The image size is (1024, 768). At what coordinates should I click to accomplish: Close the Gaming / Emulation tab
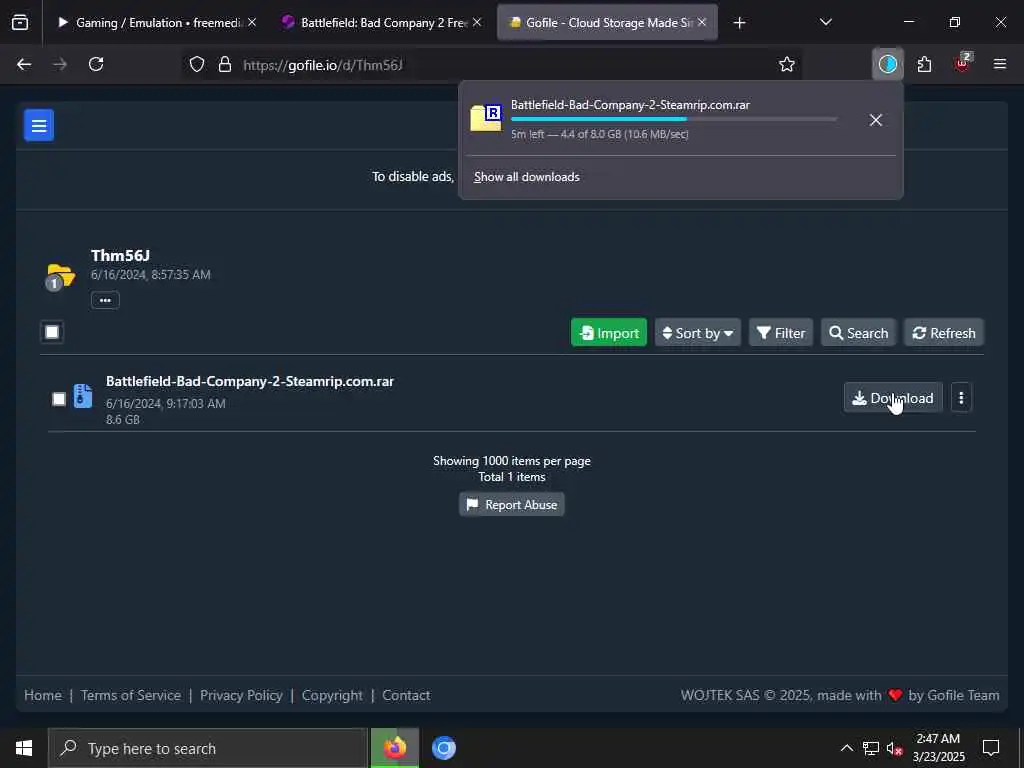[252, 22]
